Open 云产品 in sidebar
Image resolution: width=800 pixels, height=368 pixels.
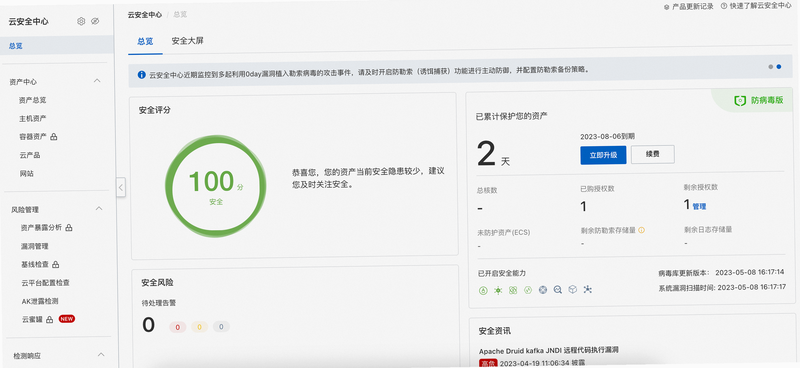[x=30, y=155]
